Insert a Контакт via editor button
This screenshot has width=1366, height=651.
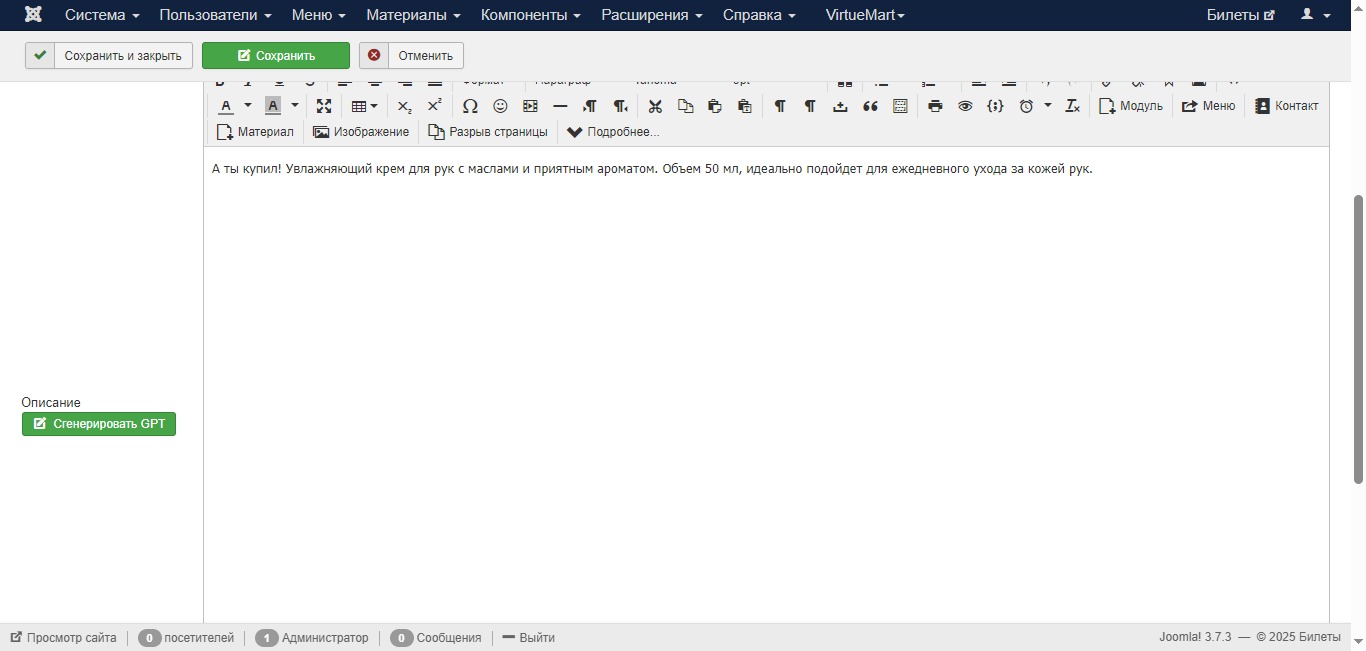(x=1287, y=106)
